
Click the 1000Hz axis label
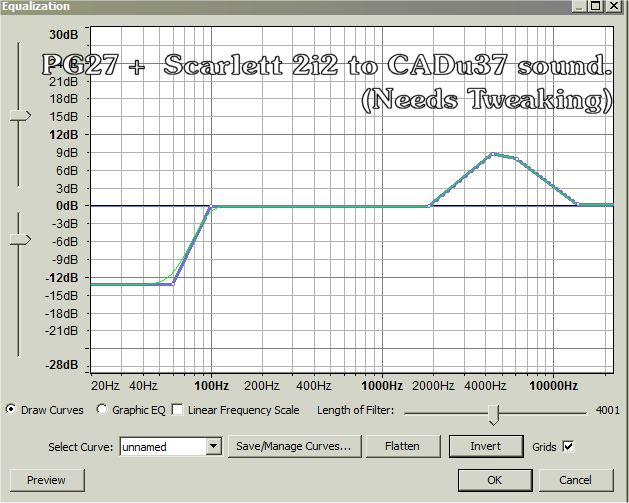coord(382,386)
